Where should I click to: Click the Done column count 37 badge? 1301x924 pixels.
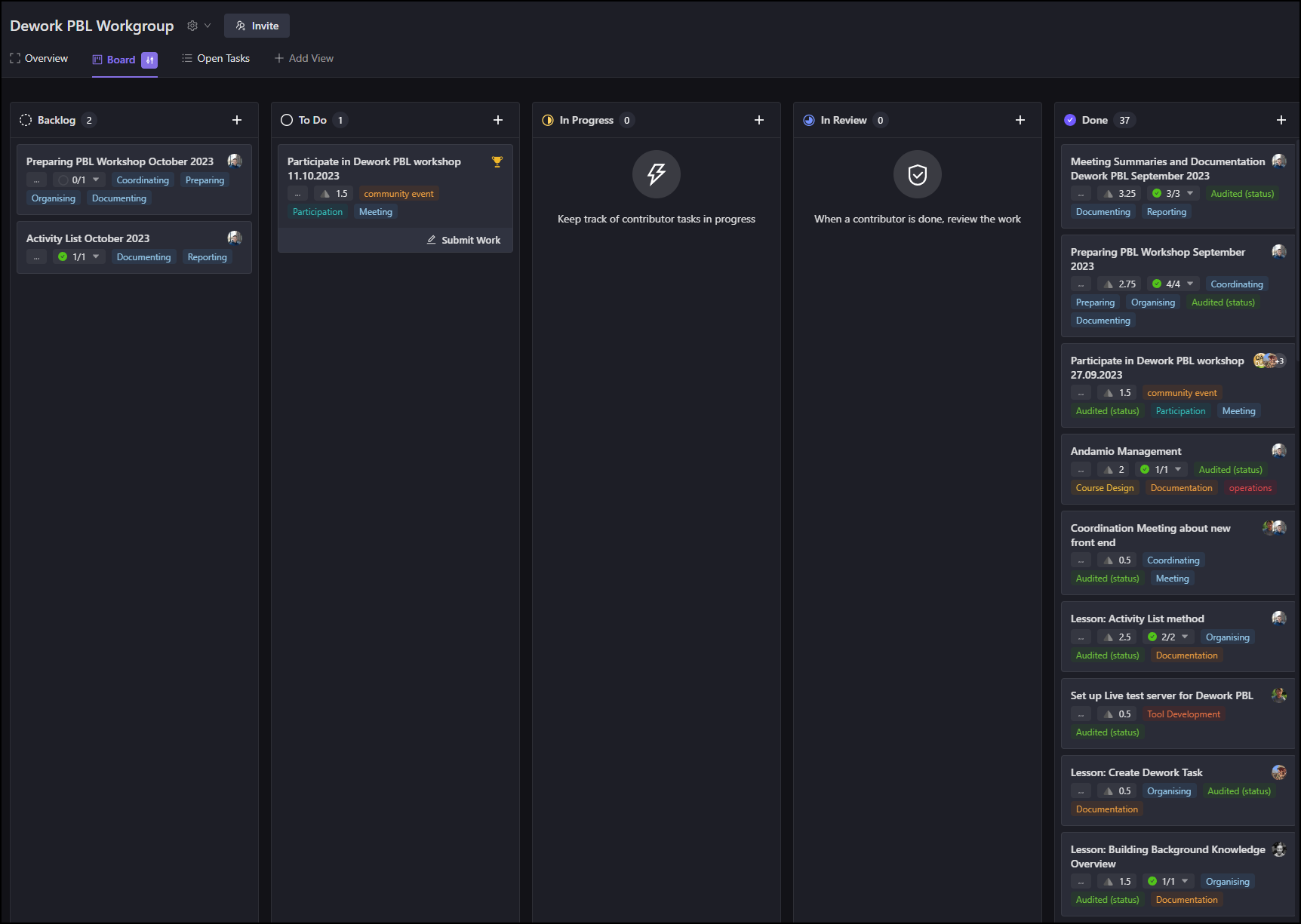tap(1124, 120)
